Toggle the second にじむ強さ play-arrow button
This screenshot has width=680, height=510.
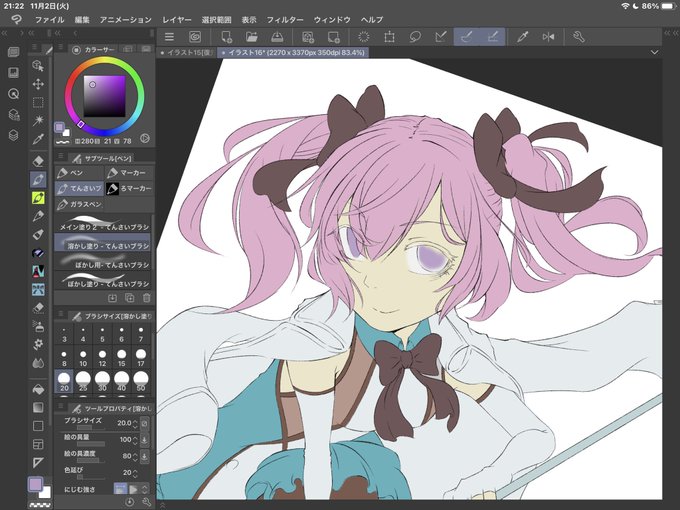(x=134, y=489)
